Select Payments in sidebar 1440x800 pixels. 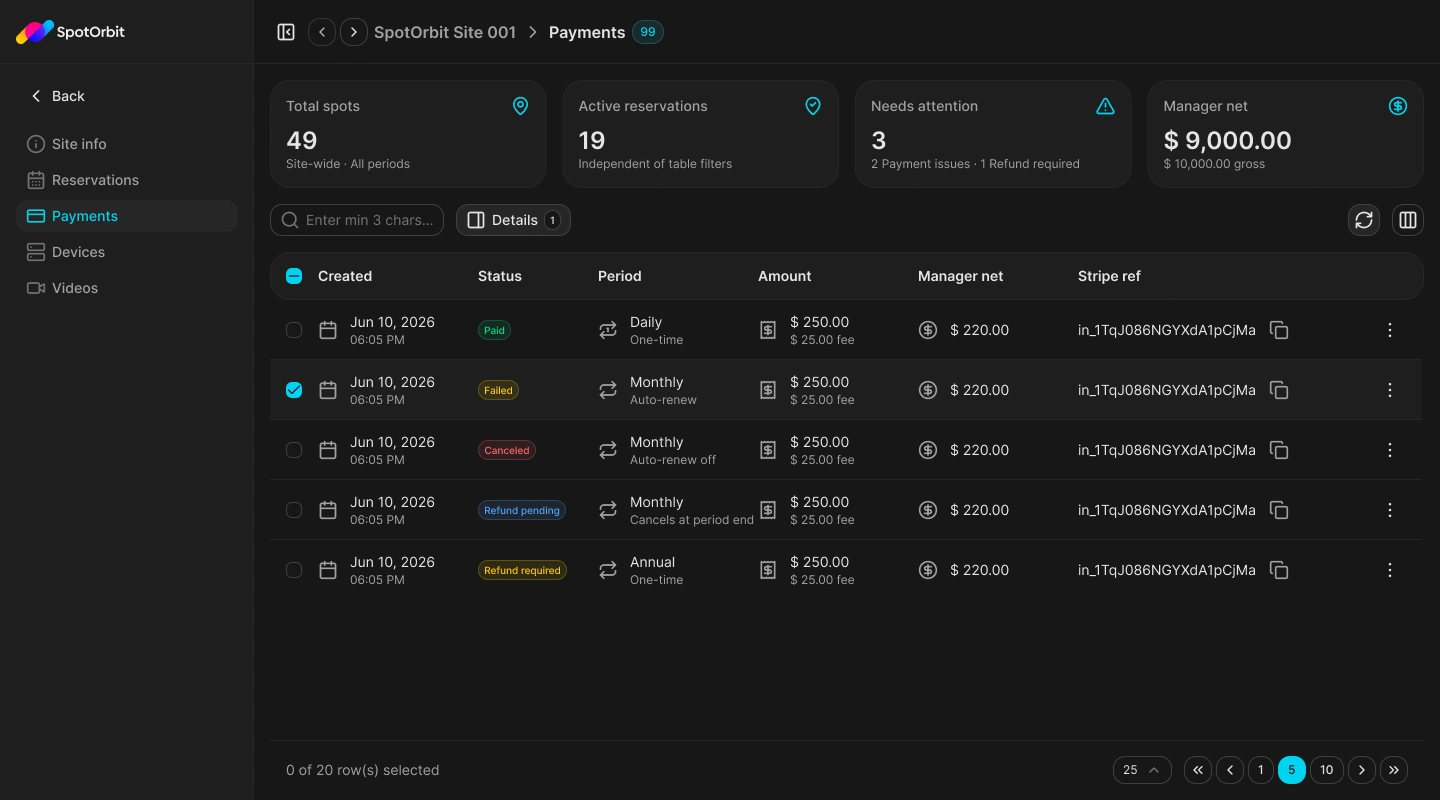[x=127, y=216]
